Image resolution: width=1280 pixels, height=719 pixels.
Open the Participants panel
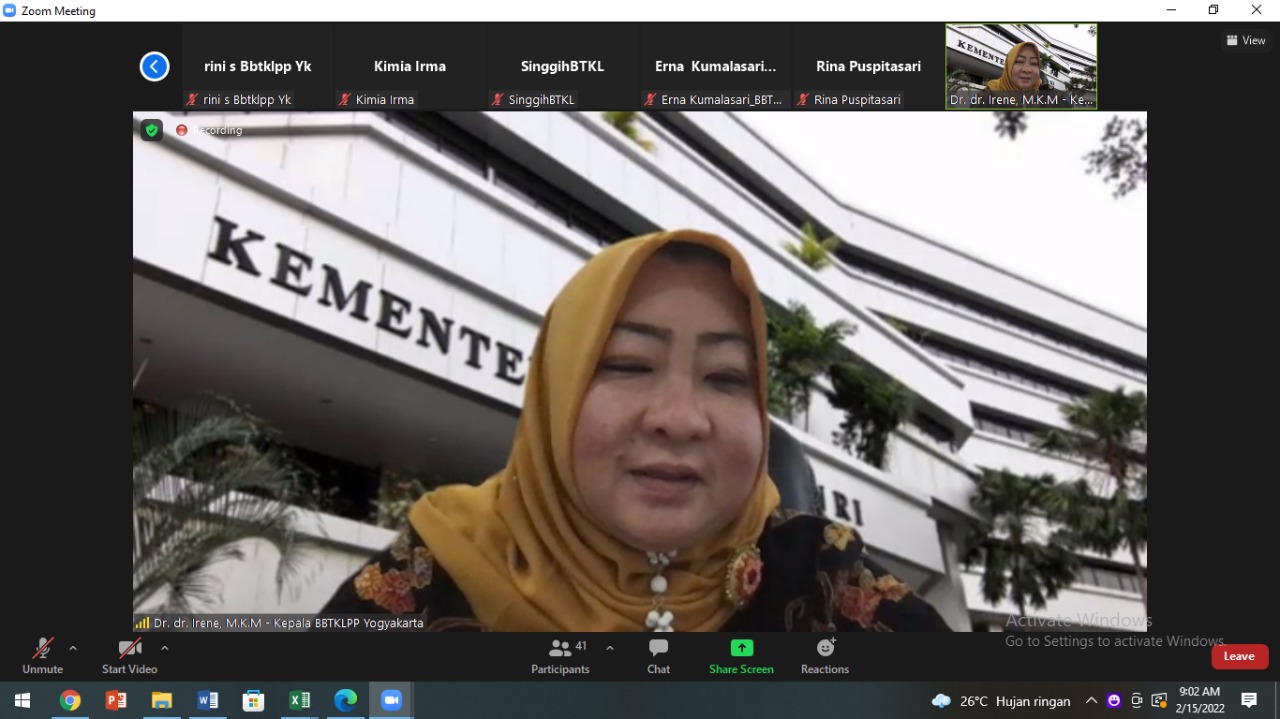click(x=560, y=657)
